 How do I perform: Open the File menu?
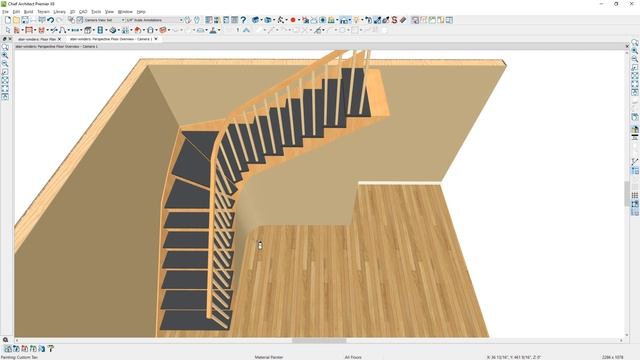pos(5,12)
